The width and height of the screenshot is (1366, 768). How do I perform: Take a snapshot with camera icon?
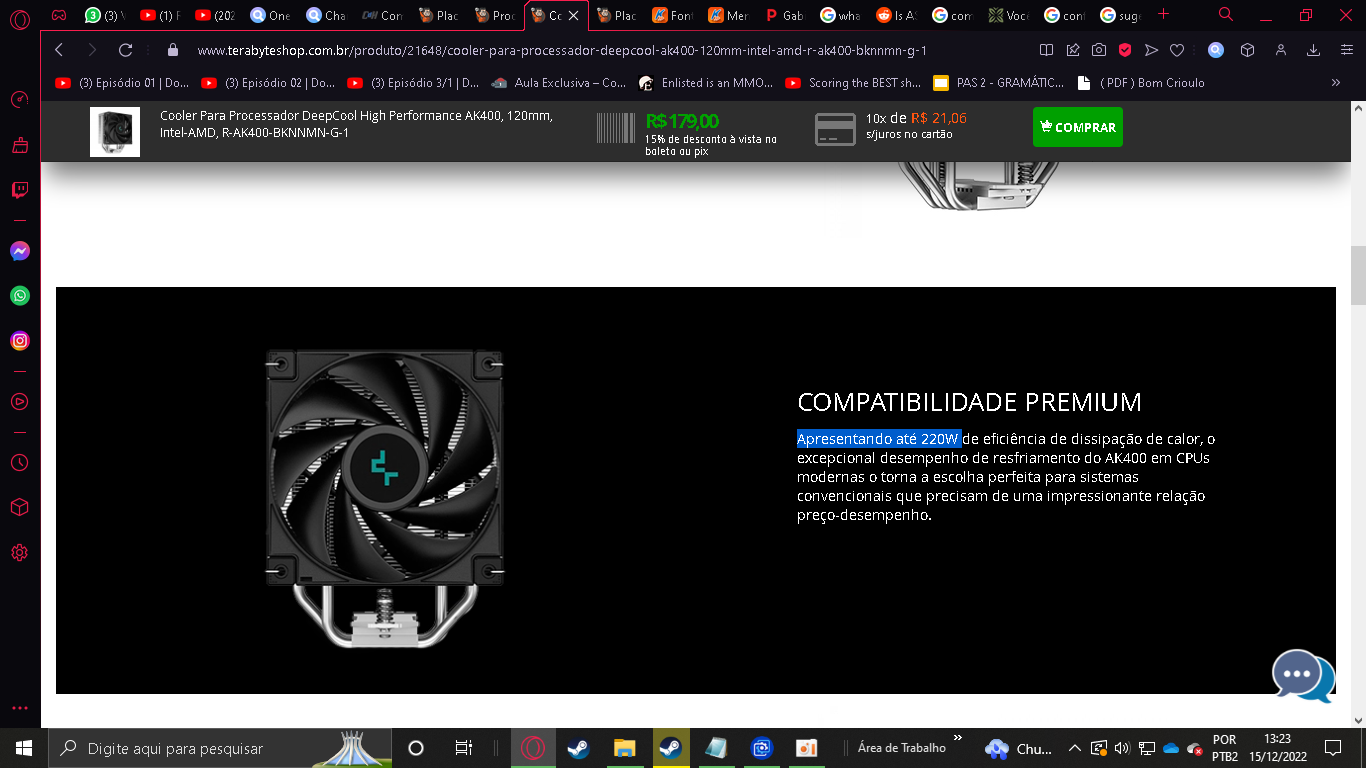coord(1099,50)
